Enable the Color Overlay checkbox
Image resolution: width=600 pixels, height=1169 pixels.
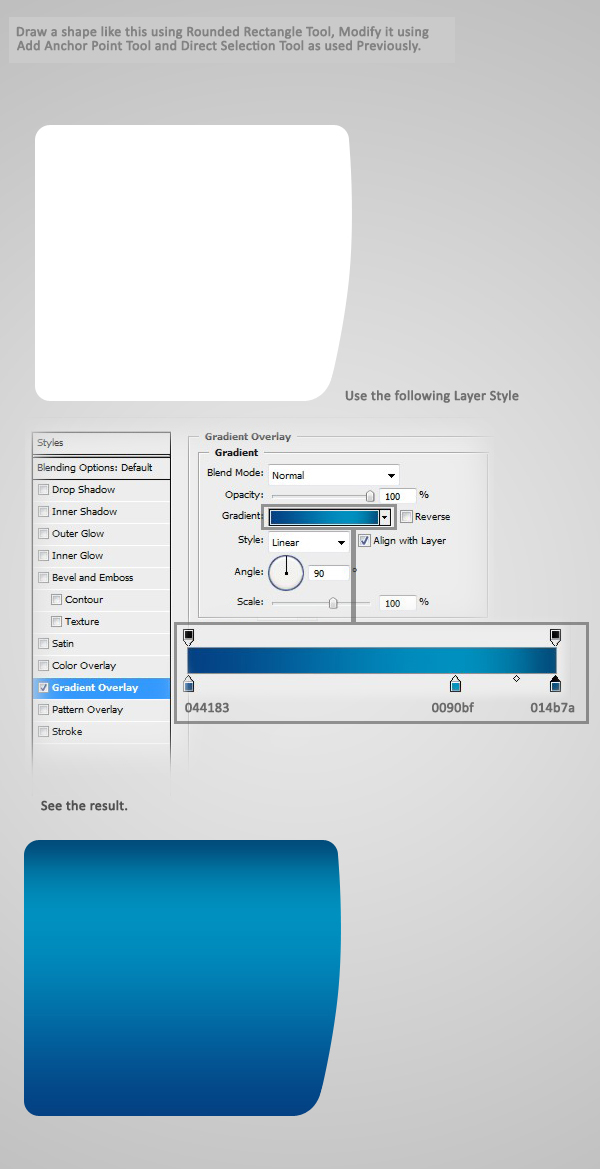pyautogui.click(x=43, y=666)
